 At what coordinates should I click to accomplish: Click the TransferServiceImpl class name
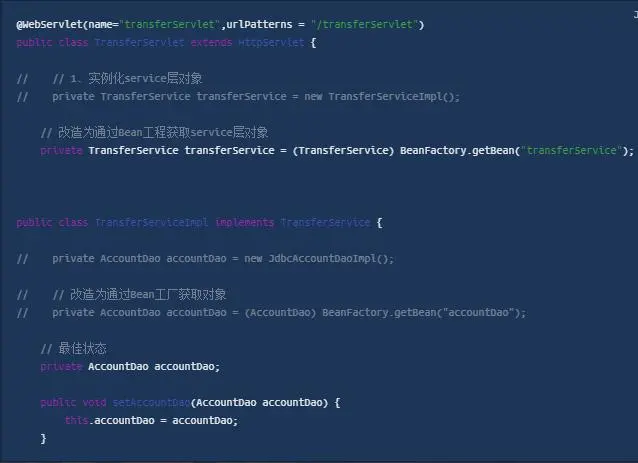(151, 223)
